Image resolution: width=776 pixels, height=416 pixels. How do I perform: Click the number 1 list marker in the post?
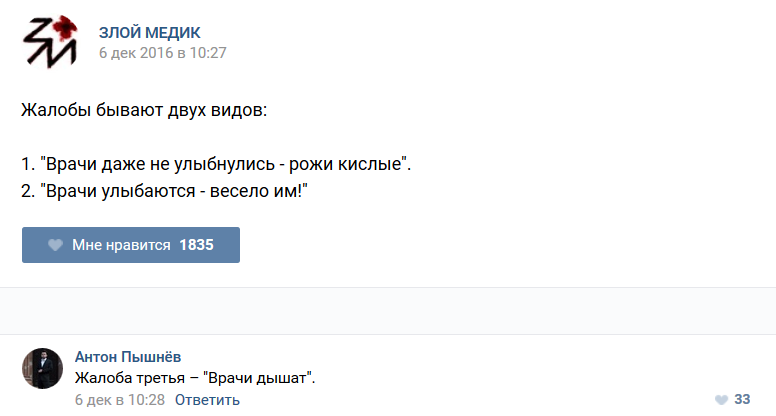27,163
